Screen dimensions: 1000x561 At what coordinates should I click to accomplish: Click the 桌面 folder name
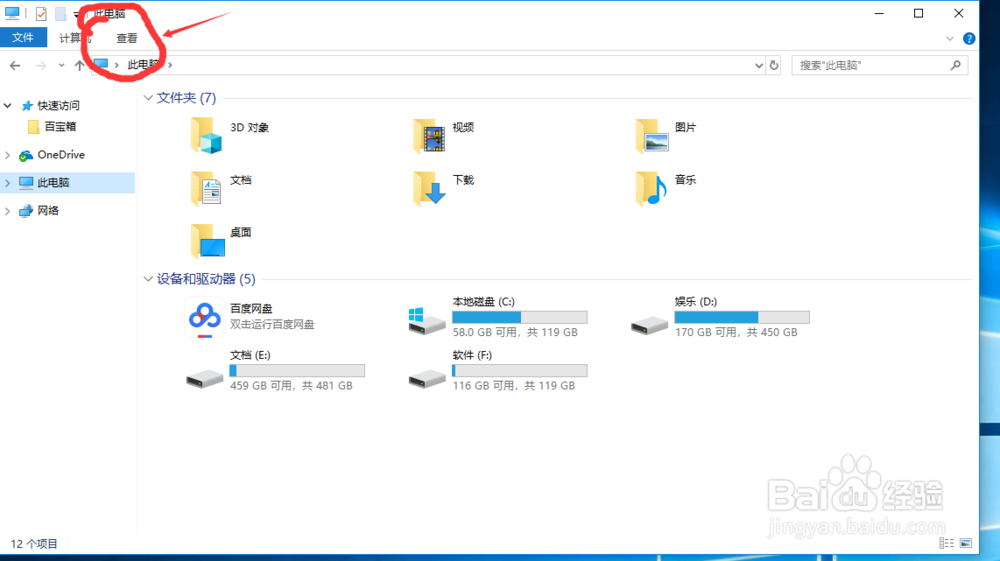coord(240,233)
